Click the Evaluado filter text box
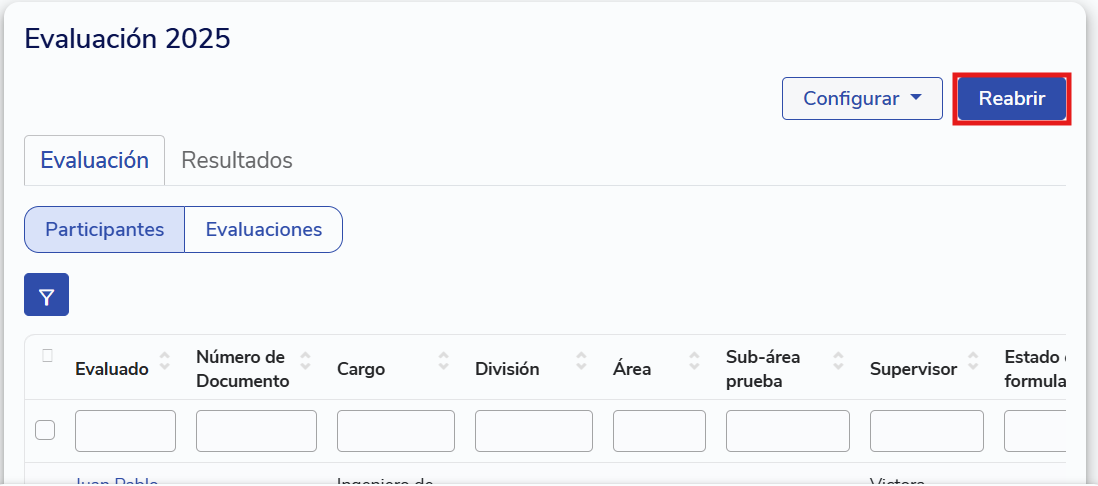 125,431
